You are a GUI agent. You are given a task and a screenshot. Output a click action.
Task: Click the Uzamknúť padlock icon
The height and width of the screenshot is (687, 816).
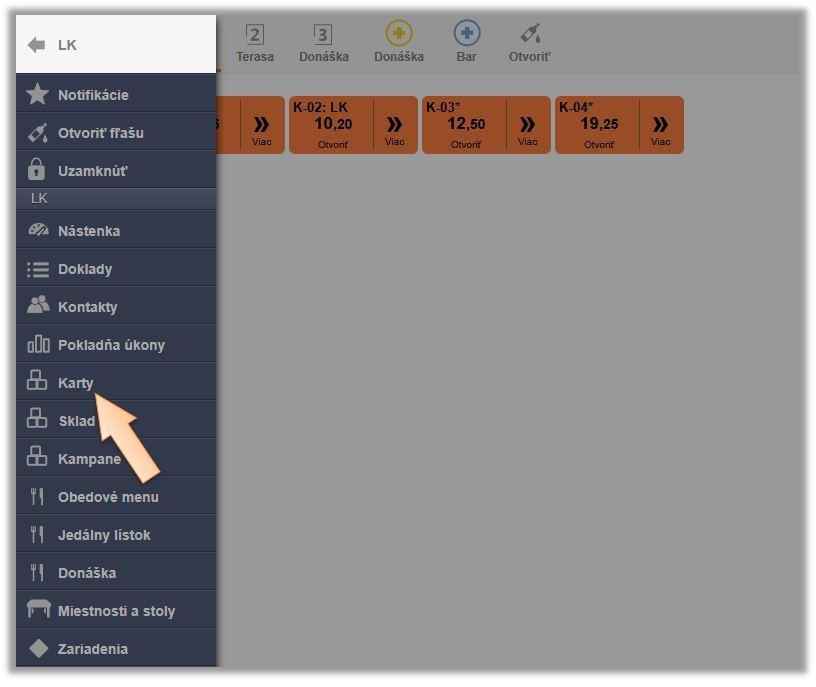click(38, 170)
